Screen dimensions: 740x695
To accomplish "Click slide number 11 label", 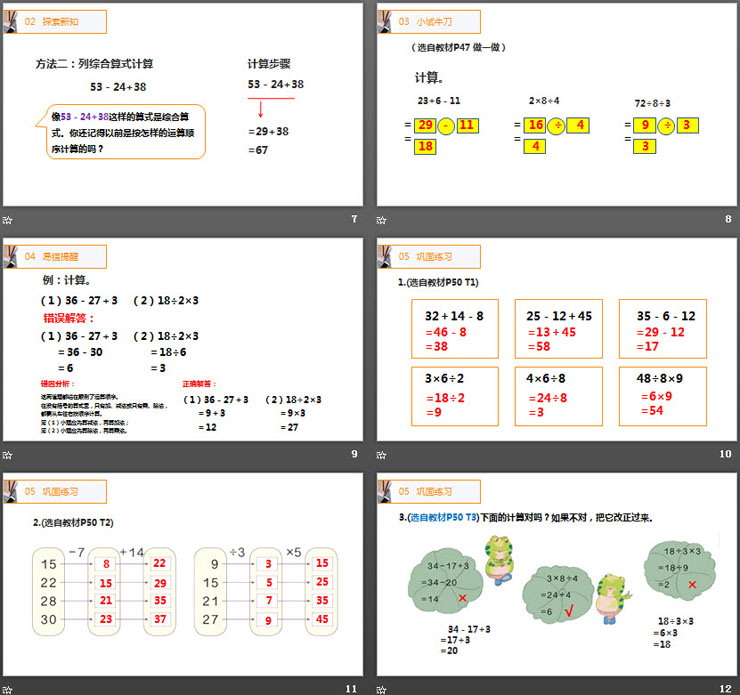I will [351, 689].
